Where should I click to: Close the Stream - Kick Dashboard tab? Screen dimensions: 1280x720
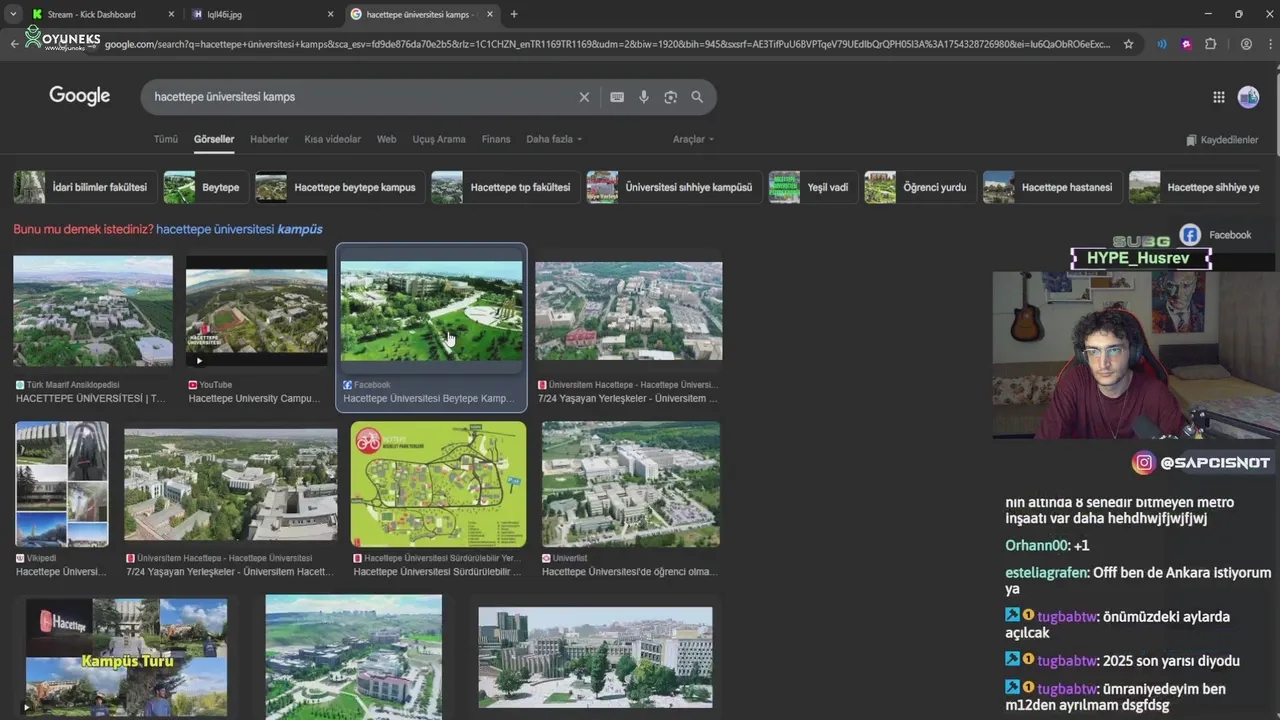point(171,14)
